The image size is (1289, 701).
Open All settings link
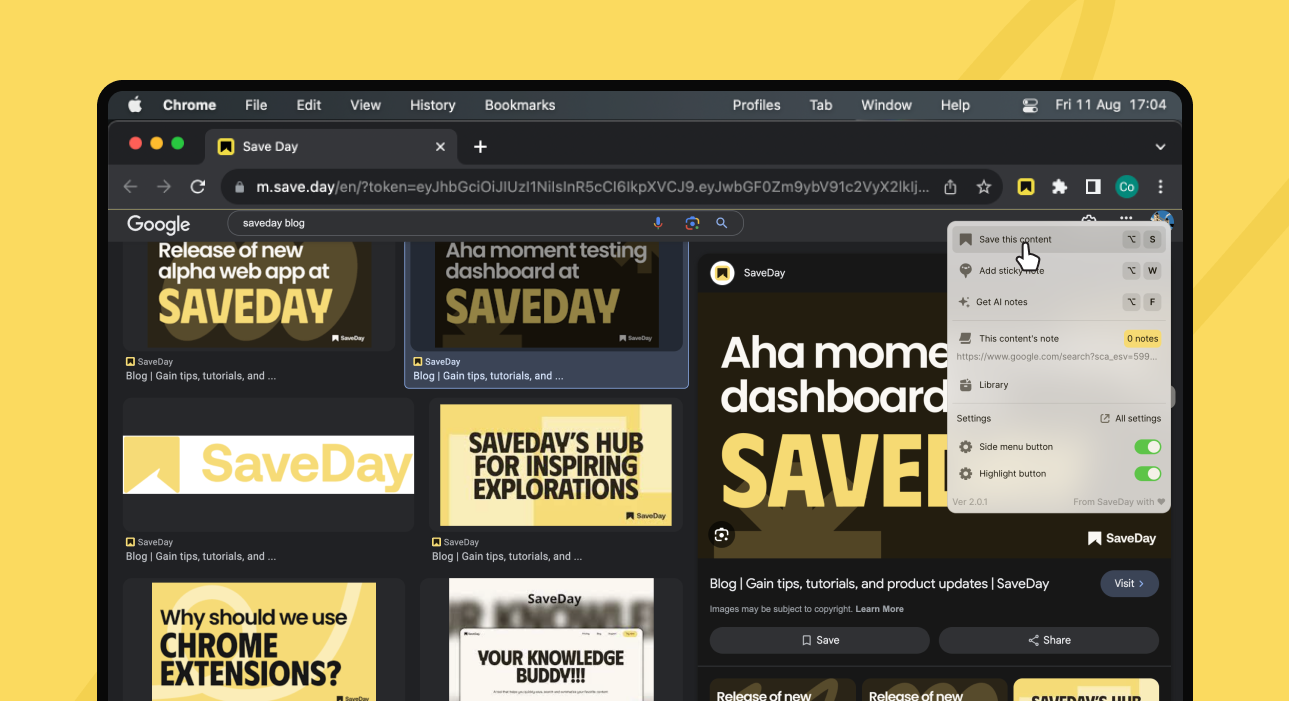[1131, 419]
